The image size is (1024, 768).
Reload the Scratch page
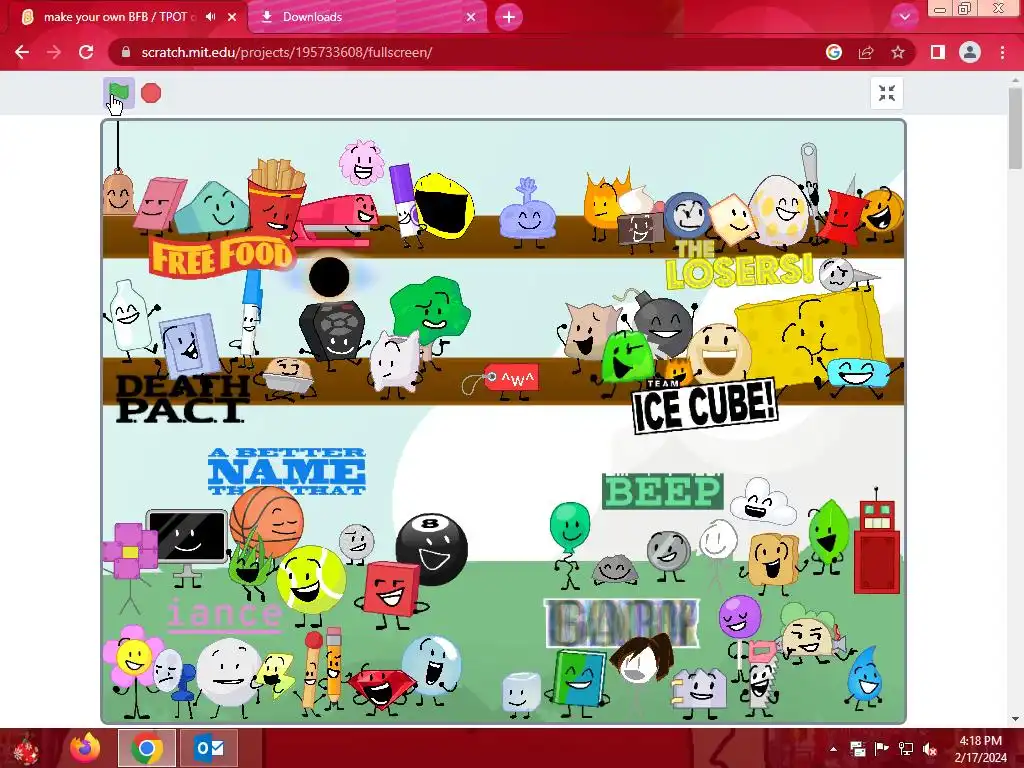click(x=86, y=52)
